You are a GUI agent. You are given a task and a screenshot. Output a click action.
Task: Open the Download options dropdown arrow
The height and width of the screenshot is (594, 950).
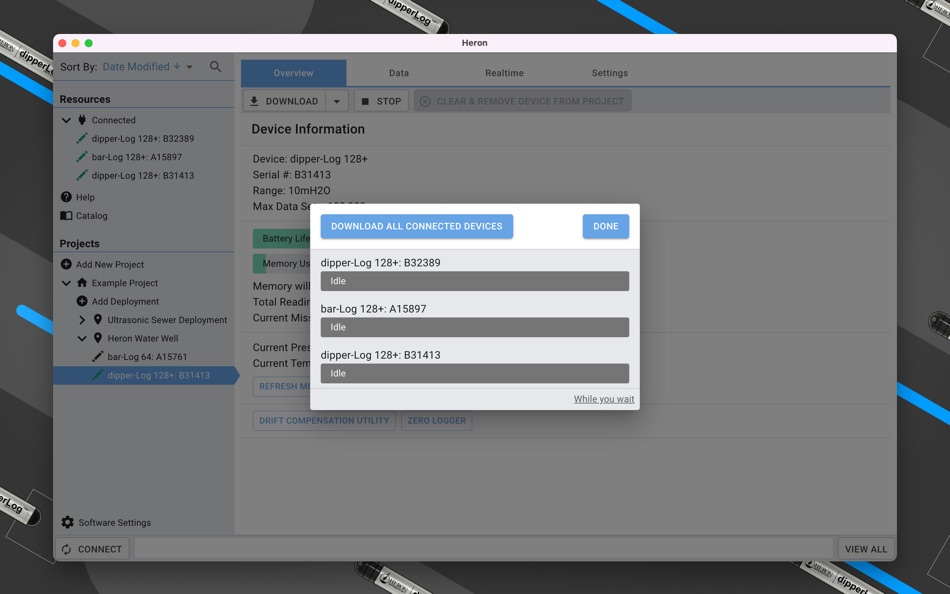tap(337, 101)
